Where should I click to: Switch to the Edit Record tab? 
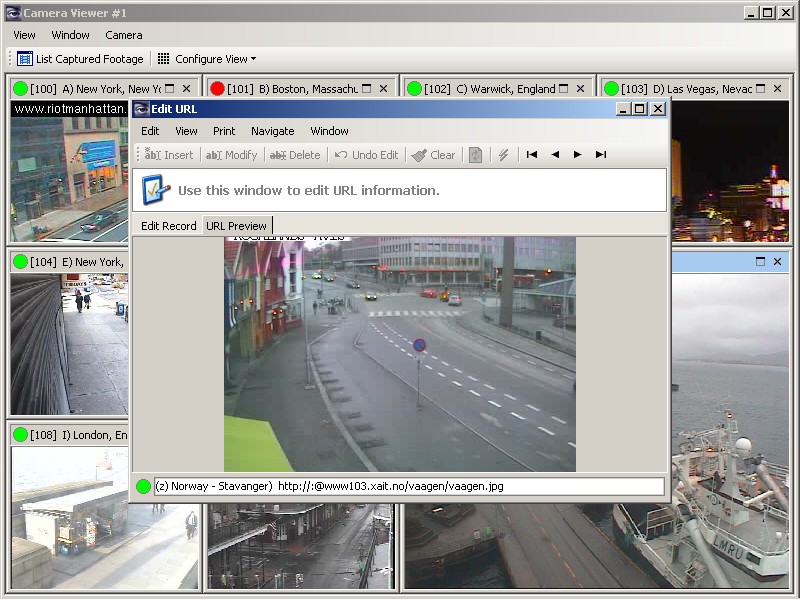[x=168, y=226]
